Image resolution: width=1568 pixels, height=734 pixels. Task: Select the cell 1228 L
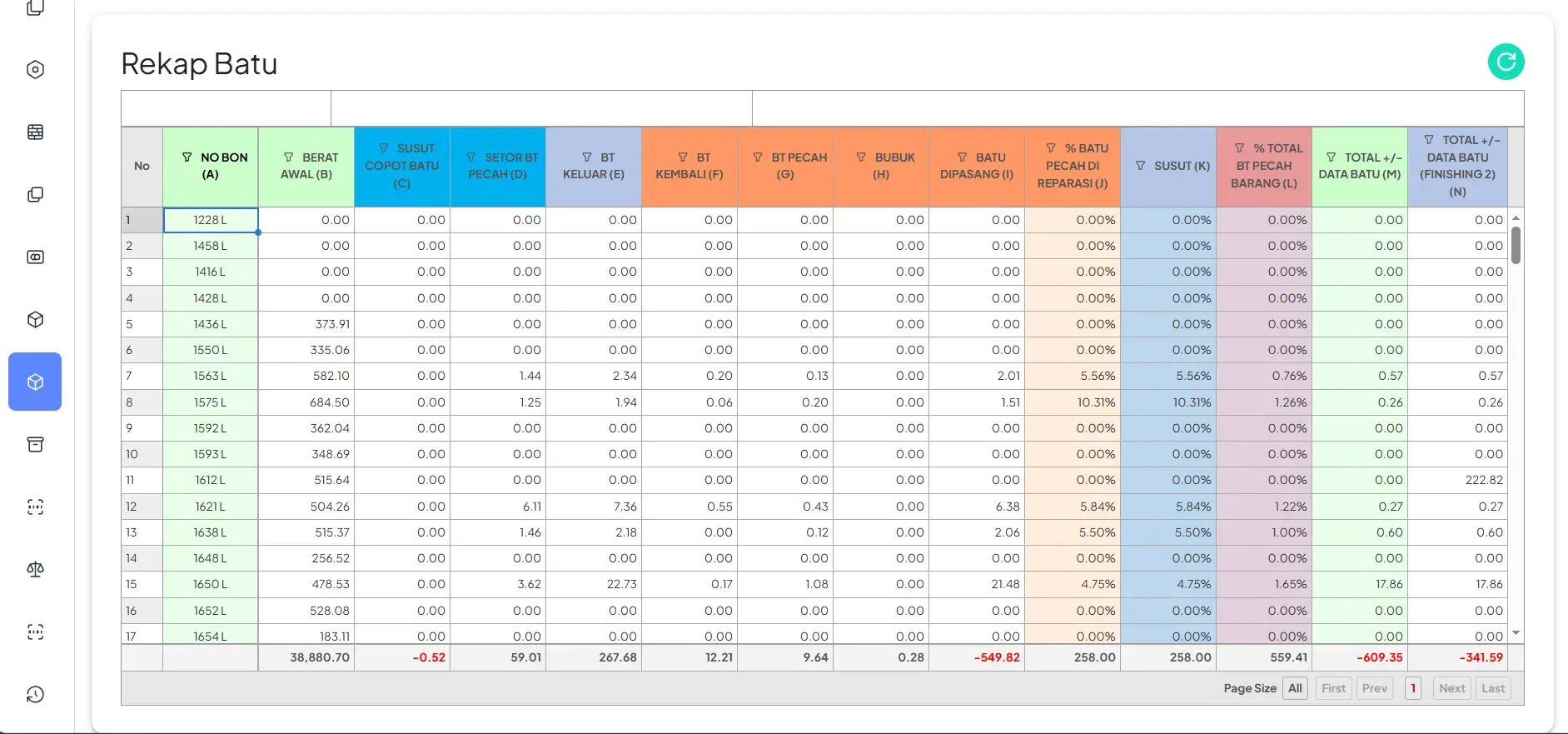[x=211, y=220]
